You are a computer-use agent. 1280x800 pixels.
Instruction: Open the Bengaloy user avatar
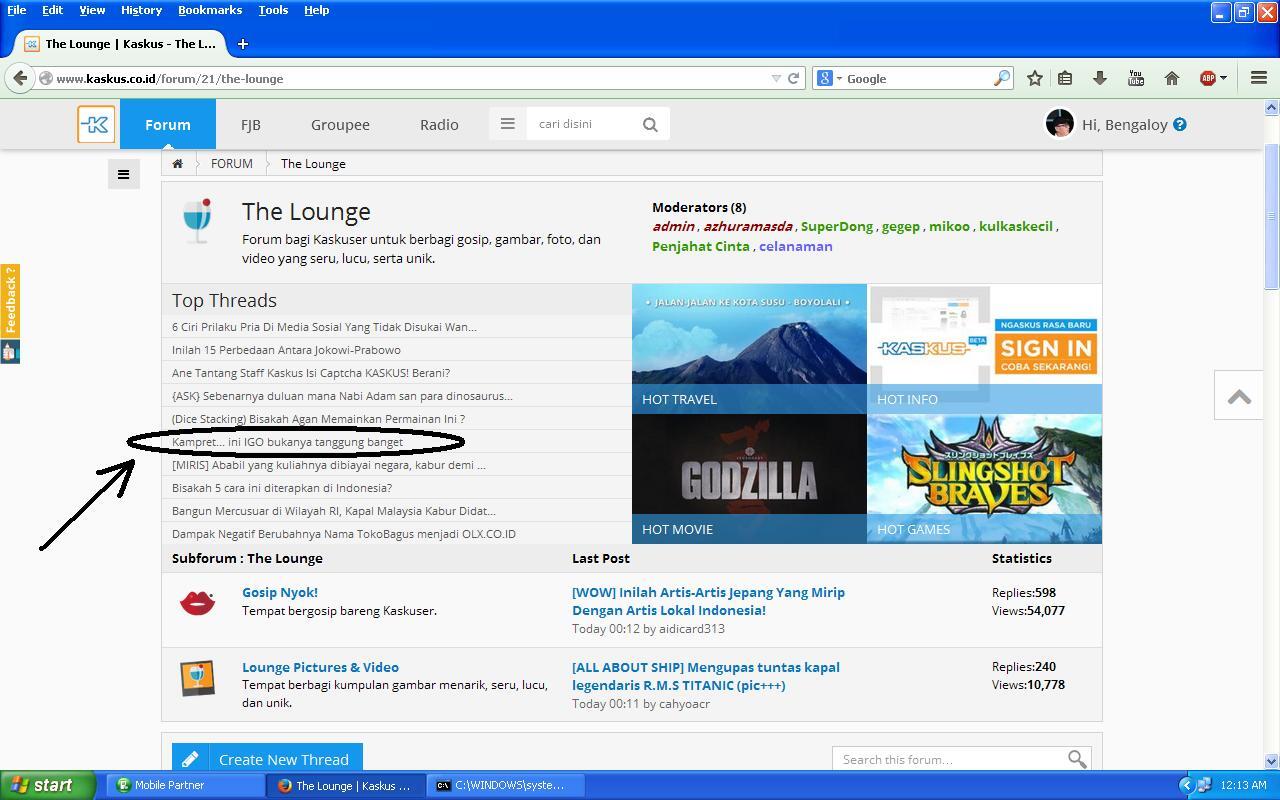click(x=1059, y=124)
